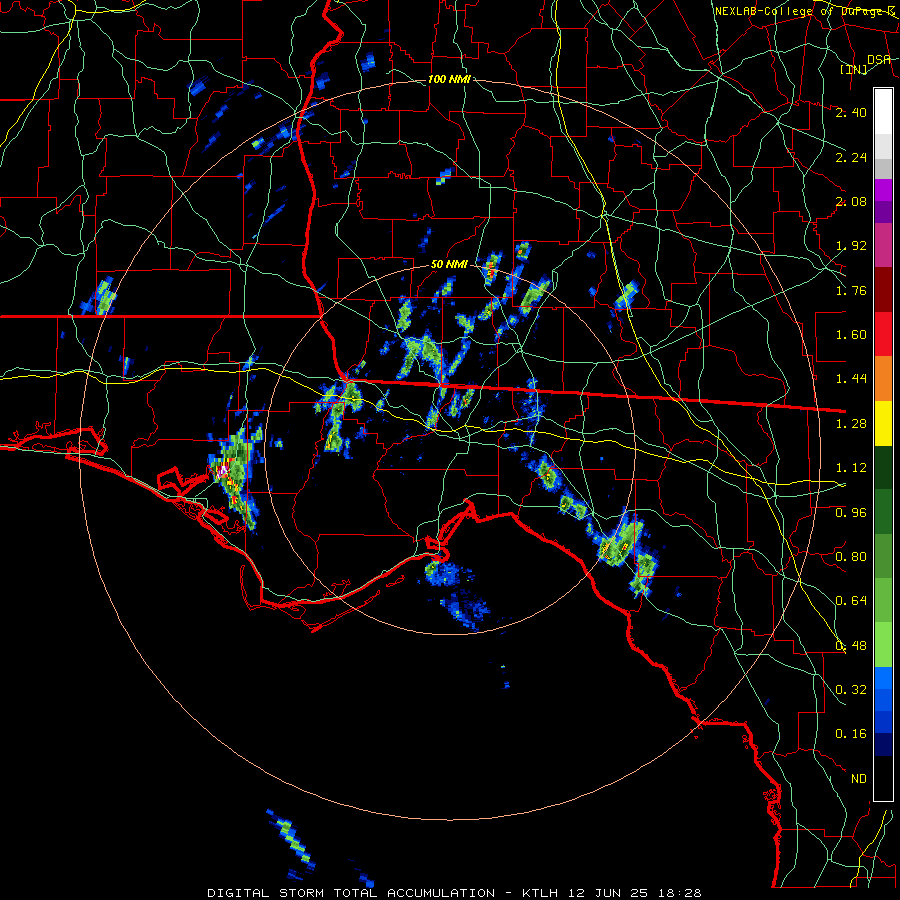Pick the bright red swatch in the color scale
This screenshot has height=900, width=900.
pos(883,334)
